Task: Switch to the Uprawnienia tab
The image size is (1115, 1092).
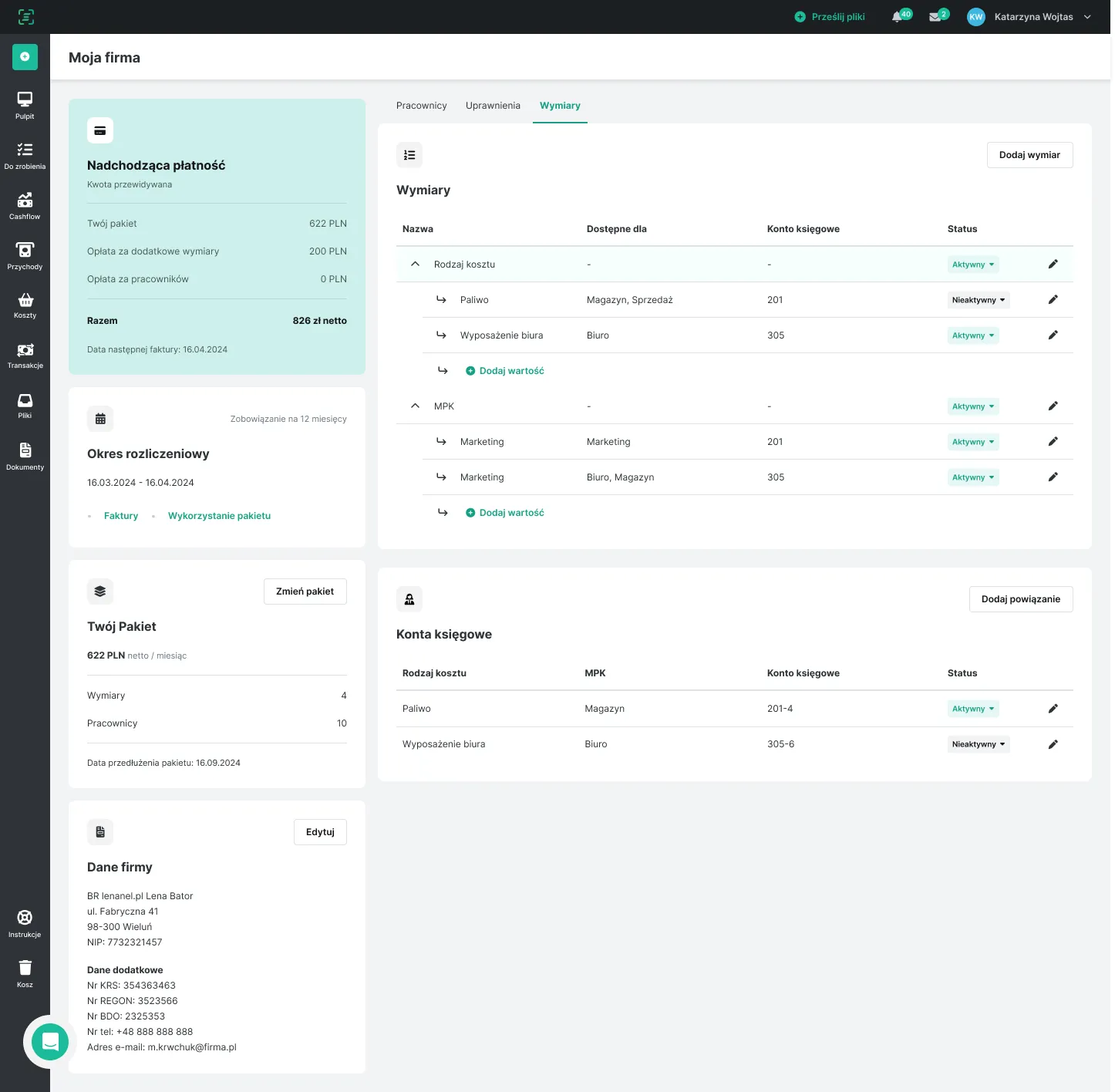Action: (x=493, y=106)
